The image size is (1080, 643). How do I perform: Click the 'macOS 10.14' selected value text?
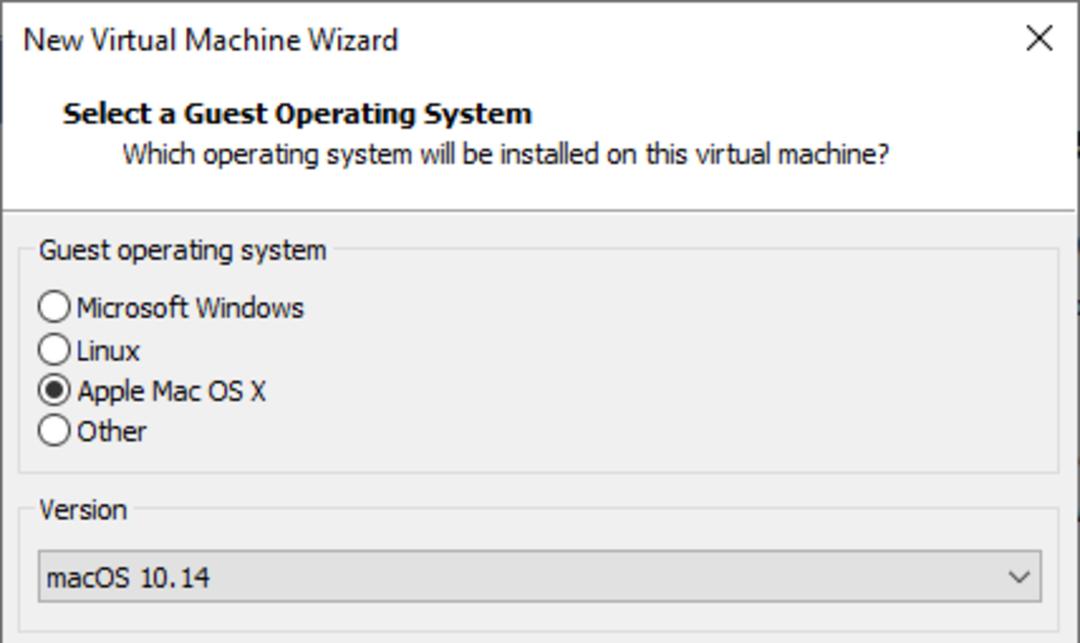coord(128,578)
